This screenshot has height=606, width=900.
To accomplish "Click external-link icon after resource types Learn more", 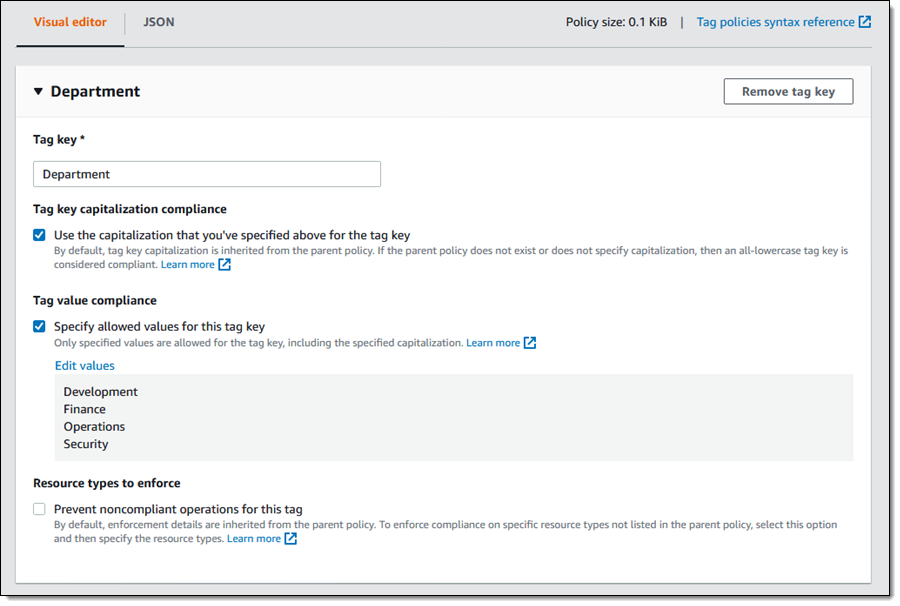I will [x=291, y=539].
